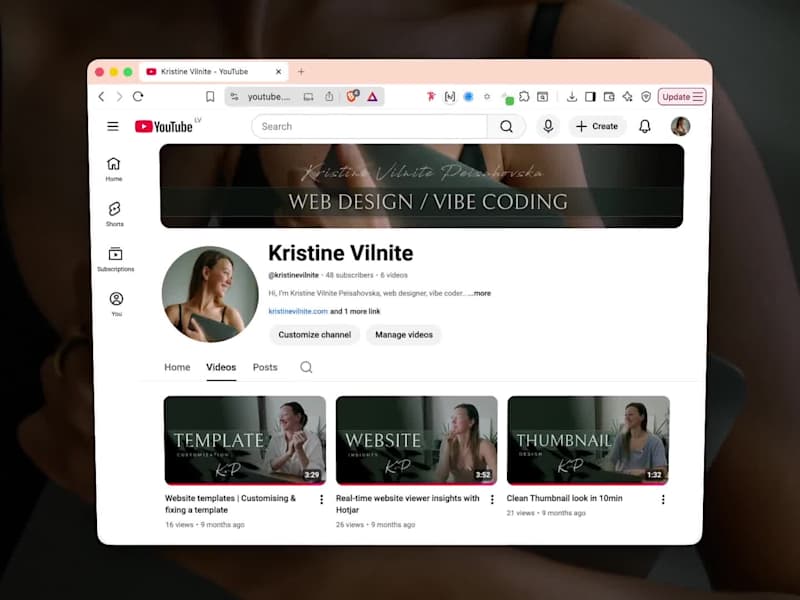Click the share icon in the address bar
The height and width of the screenshot is (600, 800).
point(329,96)
